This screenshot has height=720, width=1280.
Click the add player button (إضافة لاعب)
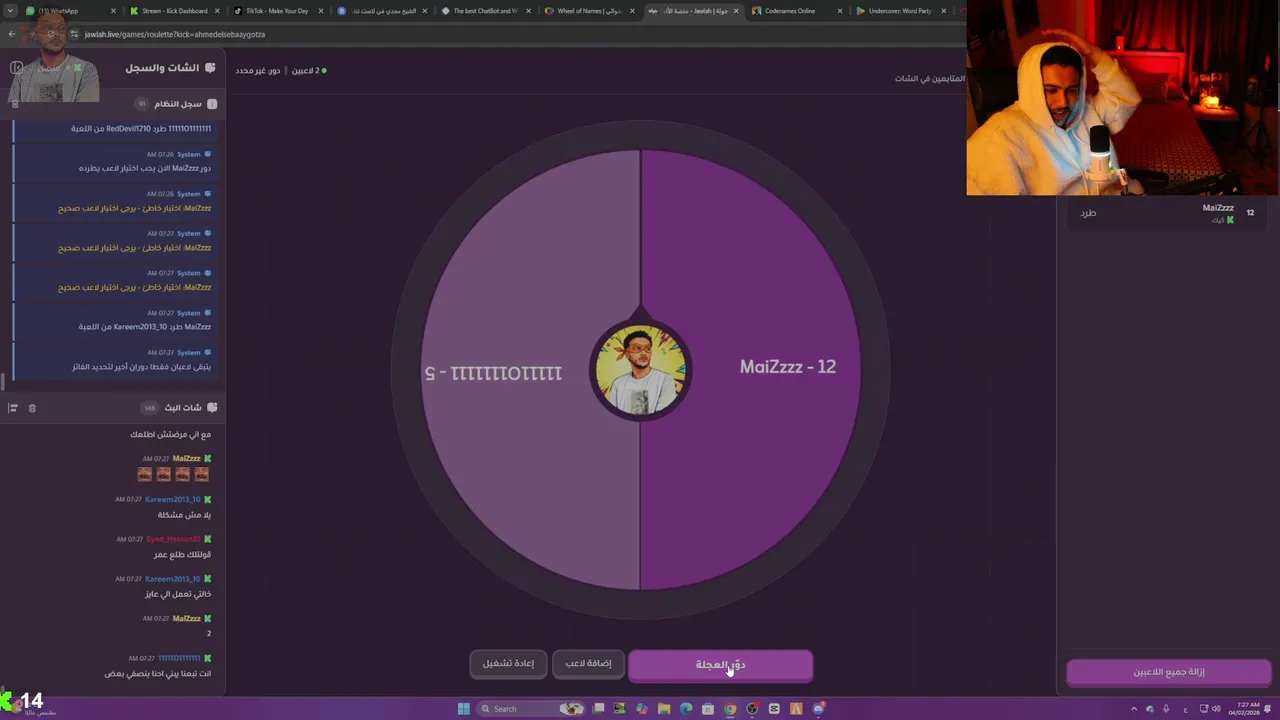point(588,663)
